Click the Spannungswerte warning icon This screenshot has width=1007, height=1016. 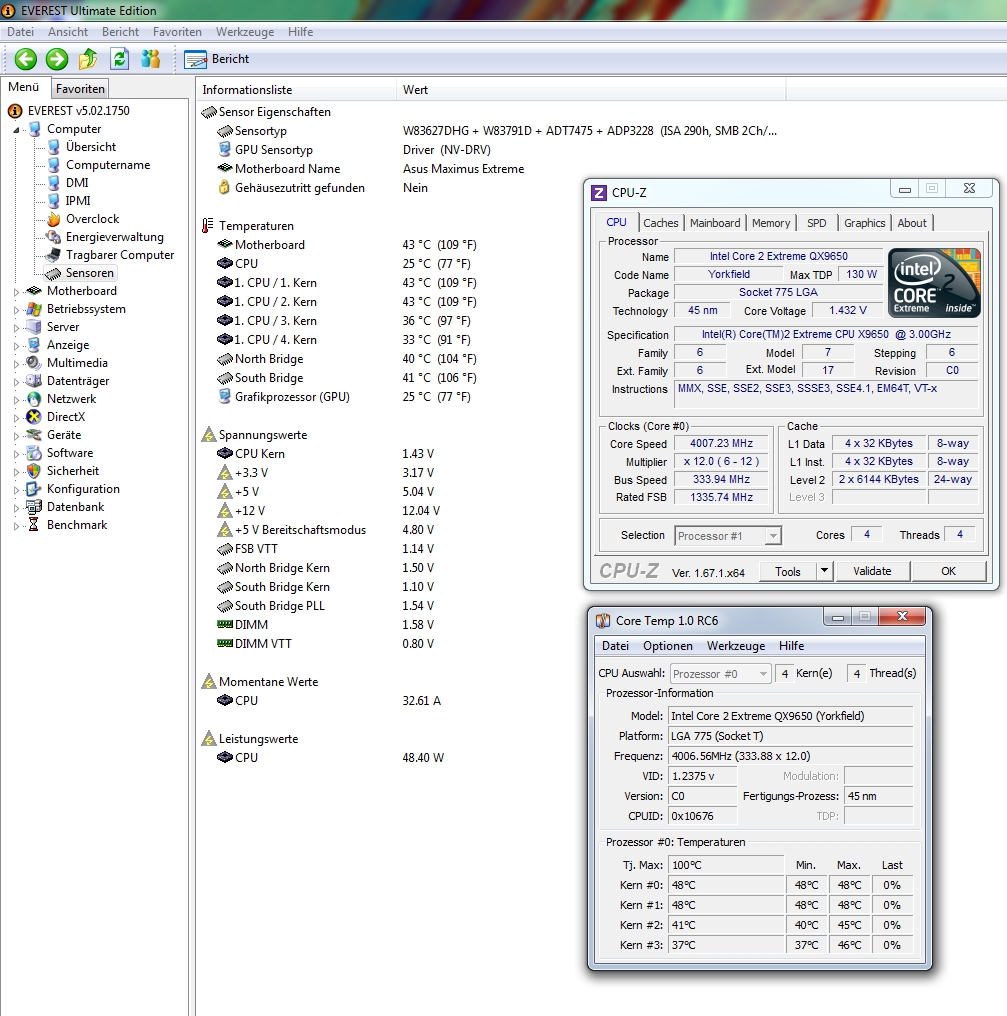(208, 434)
